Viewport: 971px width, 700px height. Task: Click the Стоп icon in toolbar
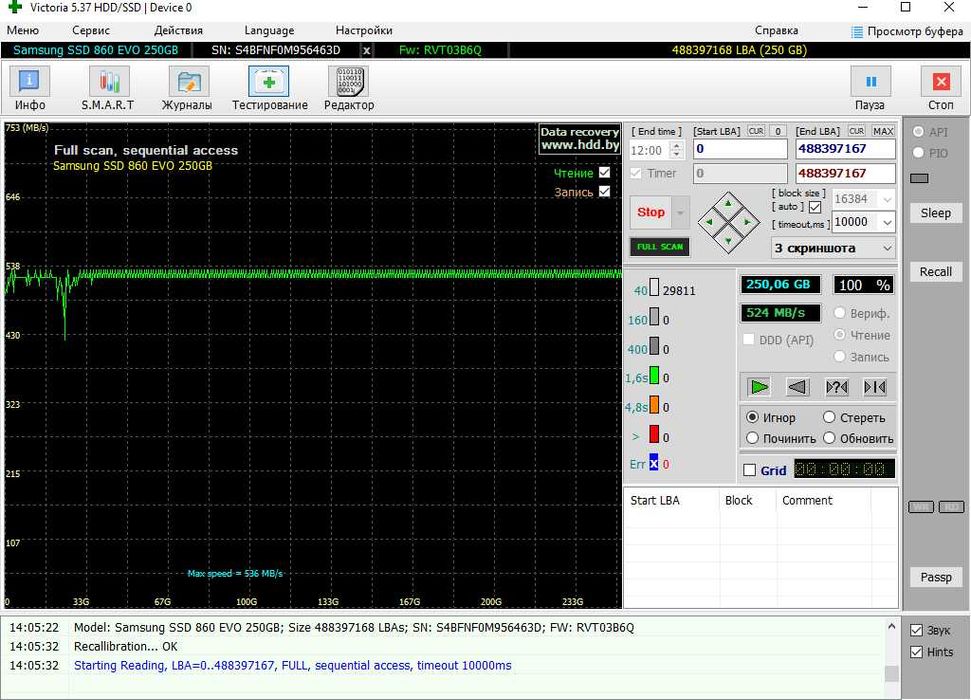[940, 88]
